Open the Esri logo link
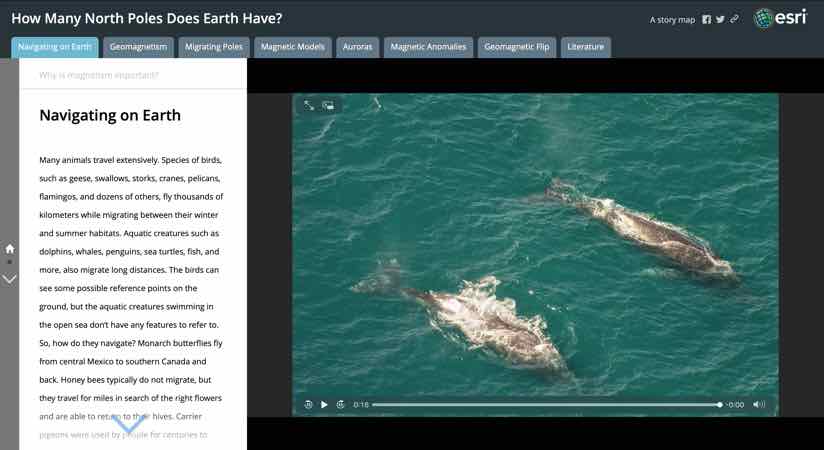Screen dimensions: 824x450 click(780, 18)
